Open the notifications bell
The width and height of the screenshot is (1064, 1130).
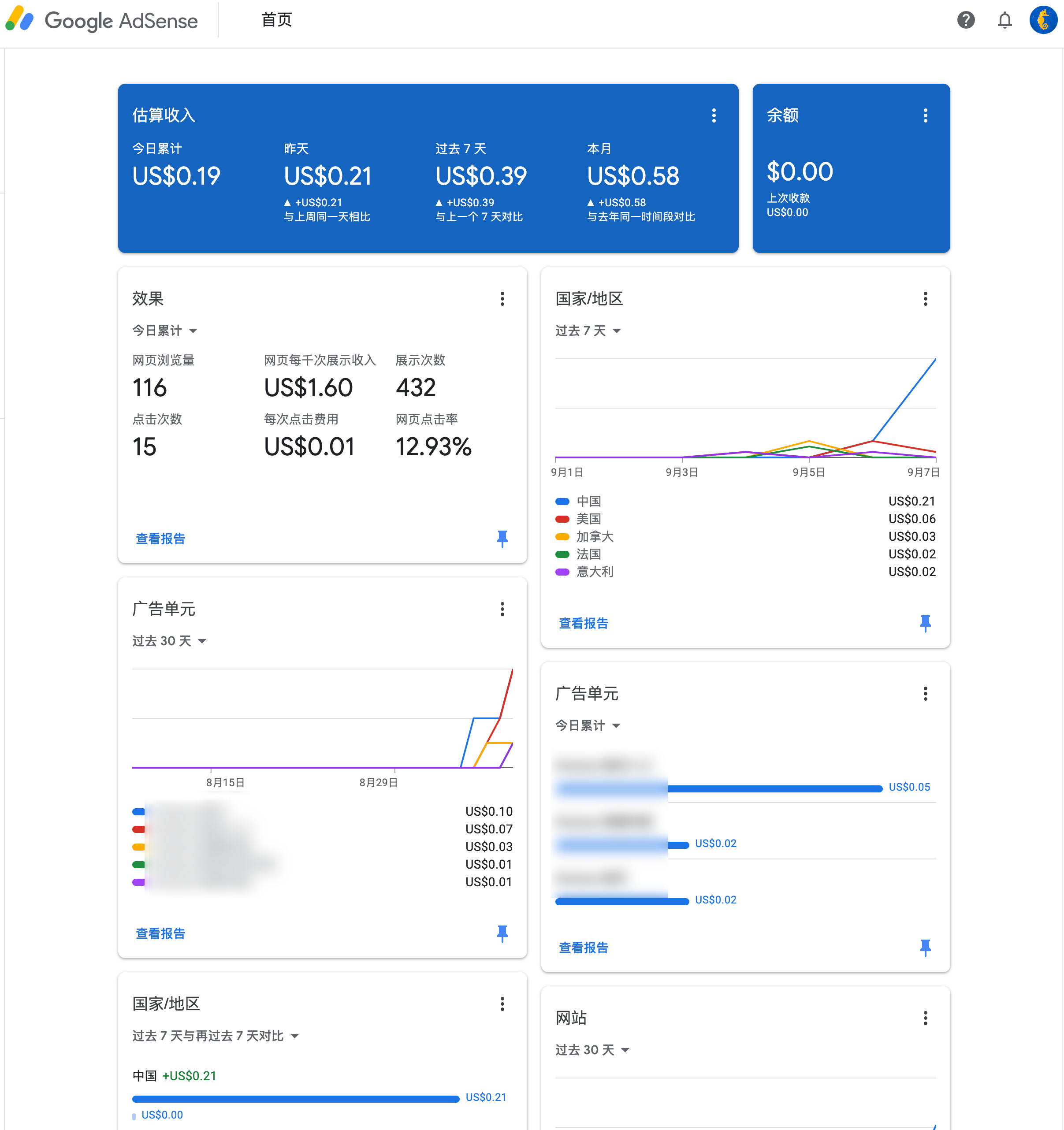1004,20
